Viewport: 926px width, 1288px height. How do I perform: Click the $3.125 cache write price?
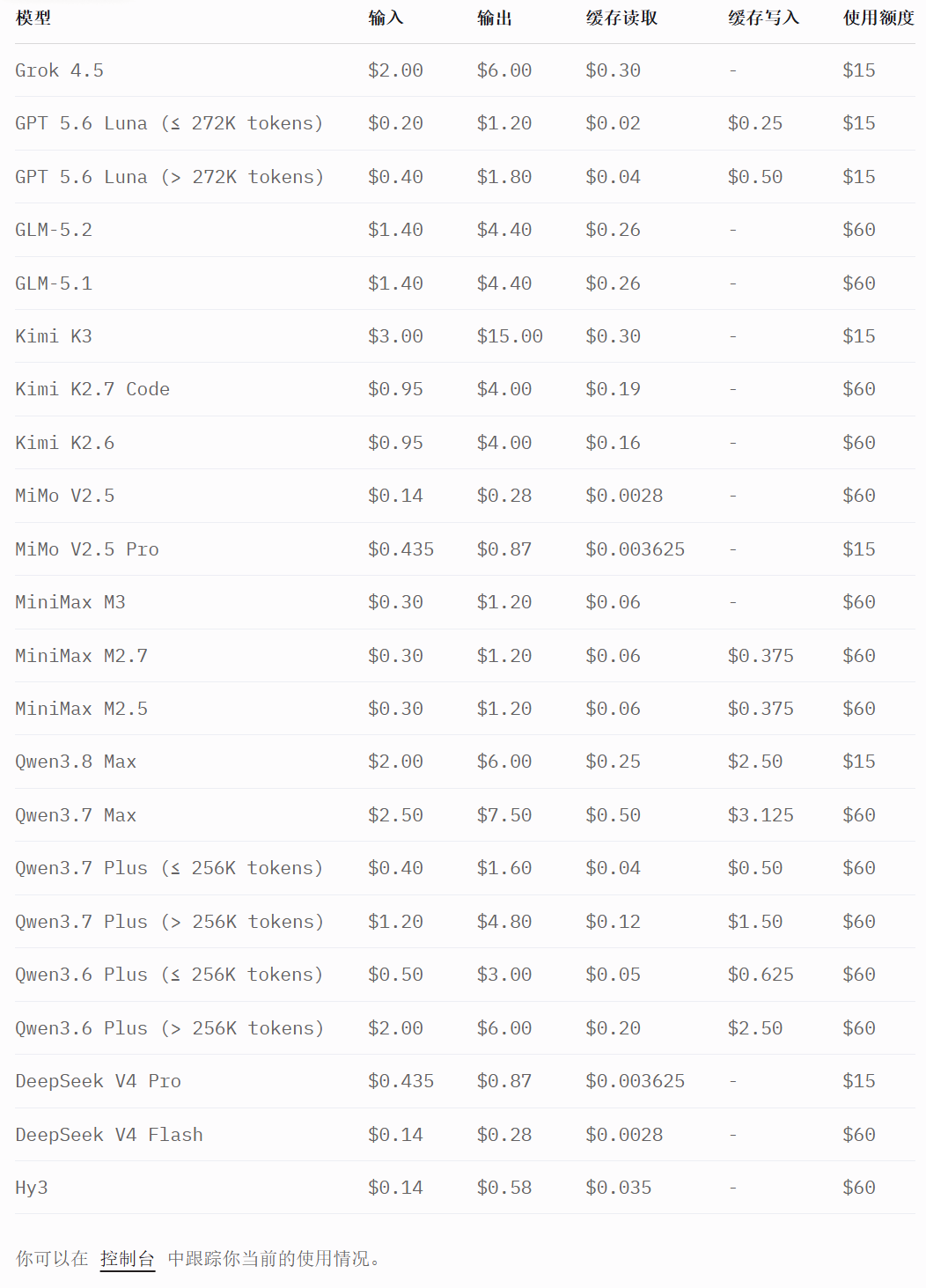tap(761, 815)
